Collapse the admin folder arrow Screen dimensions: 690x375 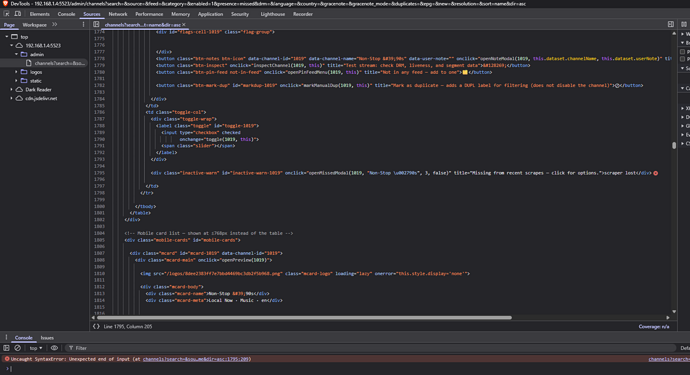point(17,54)
